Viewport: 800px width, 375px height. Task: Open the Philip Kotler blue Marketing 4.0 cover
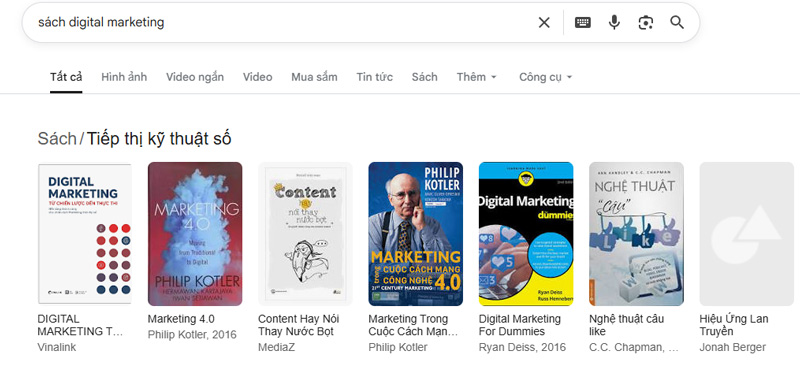(x=415, y=234)
